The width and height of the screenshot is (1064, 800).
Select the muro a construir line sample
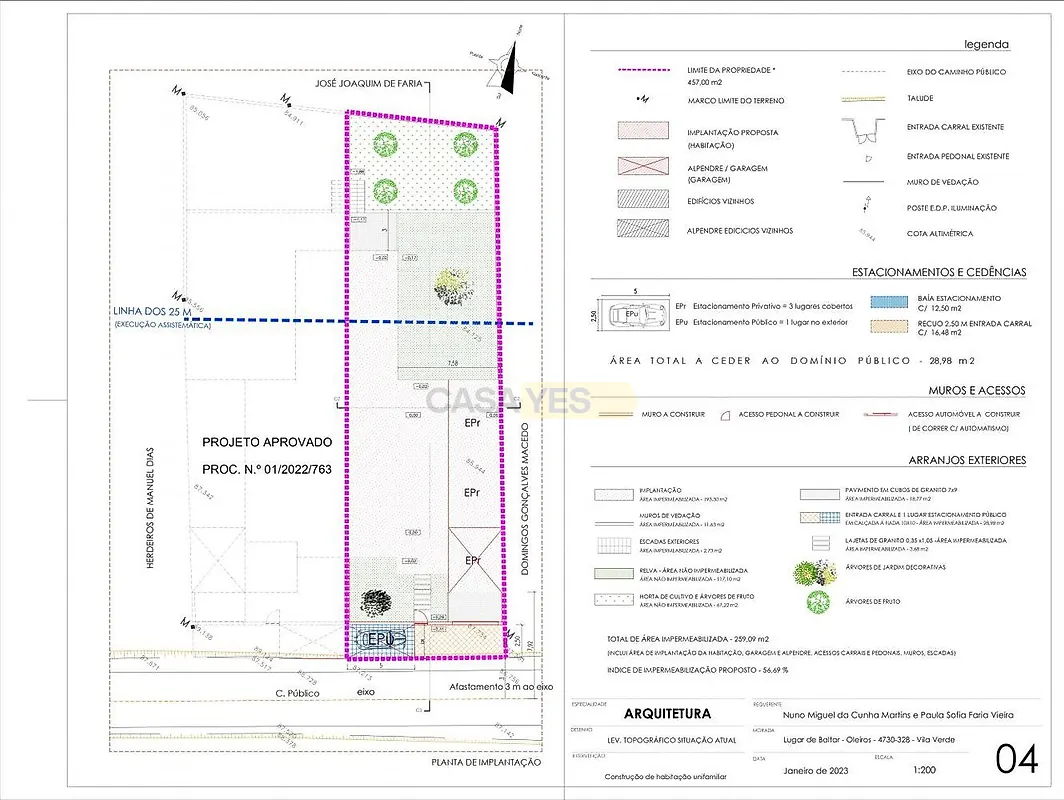pyautogui.click(x=615, y=414)
